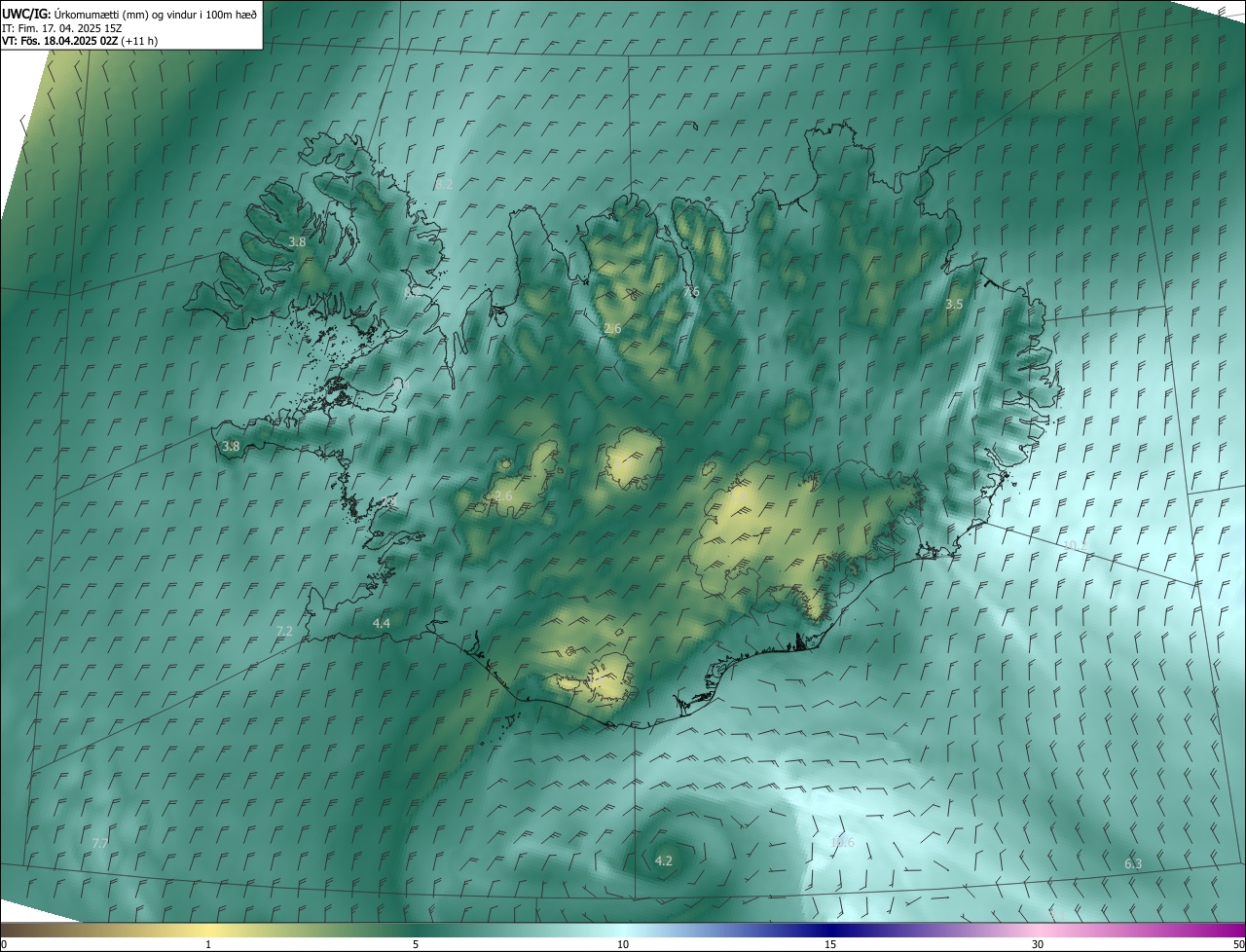Click the '50' tick on the color scale

(1238, 944)
